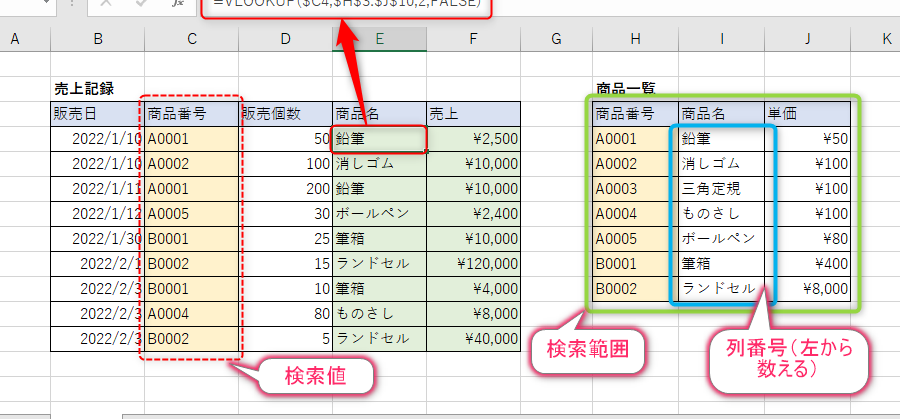The image size is (900, 419).
Task: Select 商品番号 header in the product list table
Action: tap(635, 114)
